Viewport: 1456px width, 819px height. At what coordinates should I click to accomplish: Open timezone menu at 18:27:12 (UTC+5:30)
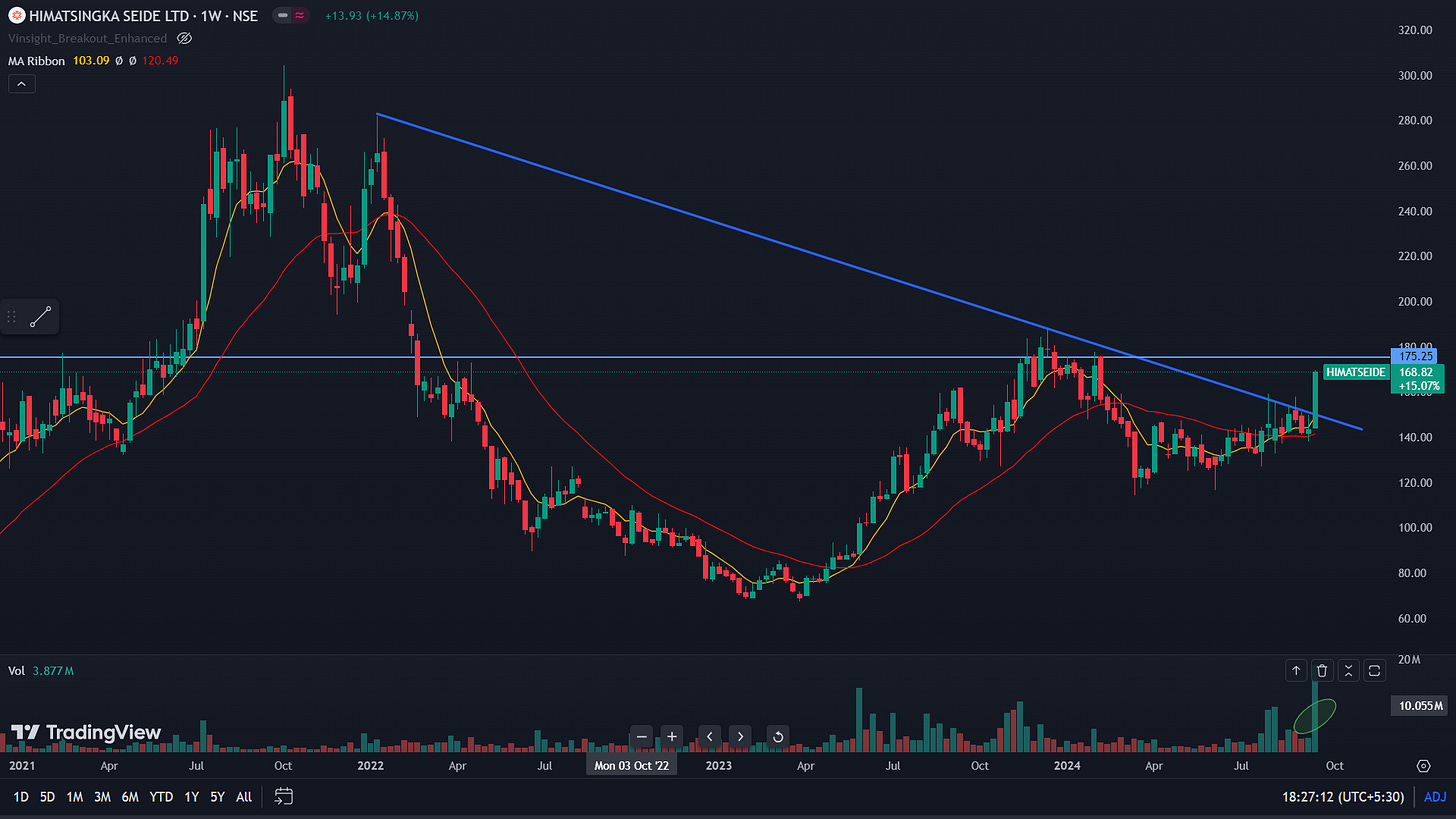point(1341,797)
